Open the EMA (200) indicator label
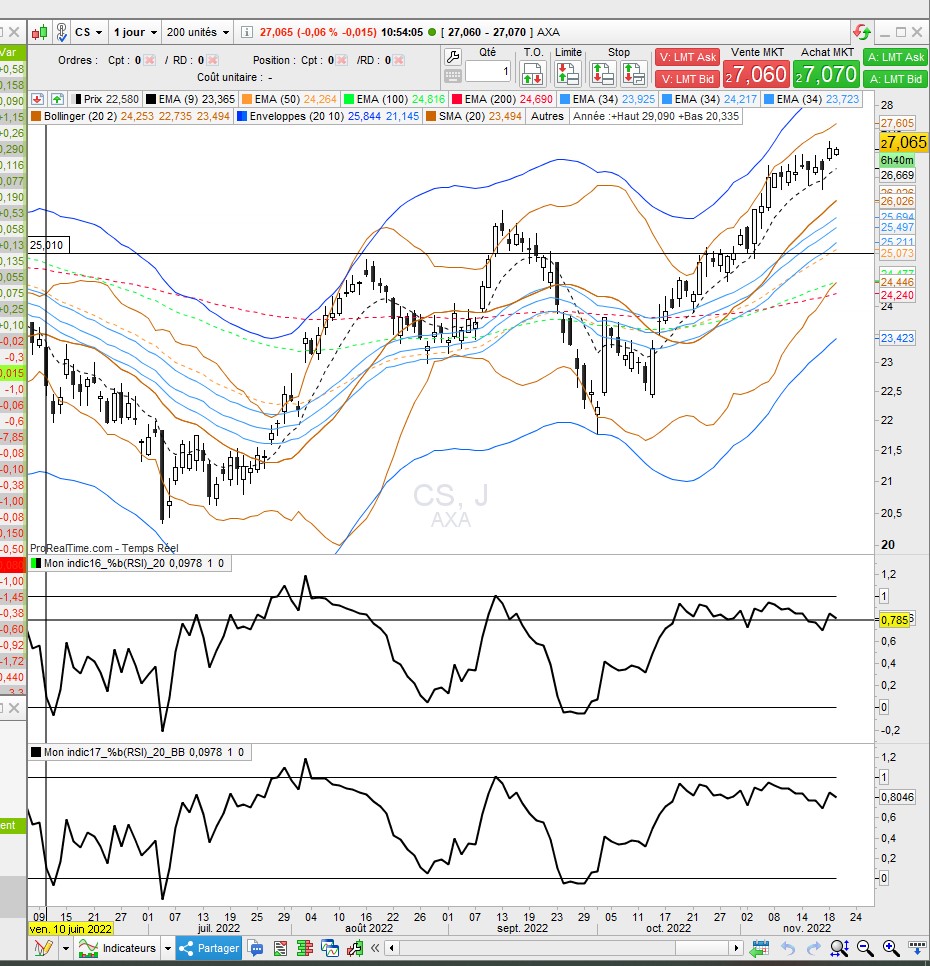This screenshot has height=966, width=930. tap(502, 99)
